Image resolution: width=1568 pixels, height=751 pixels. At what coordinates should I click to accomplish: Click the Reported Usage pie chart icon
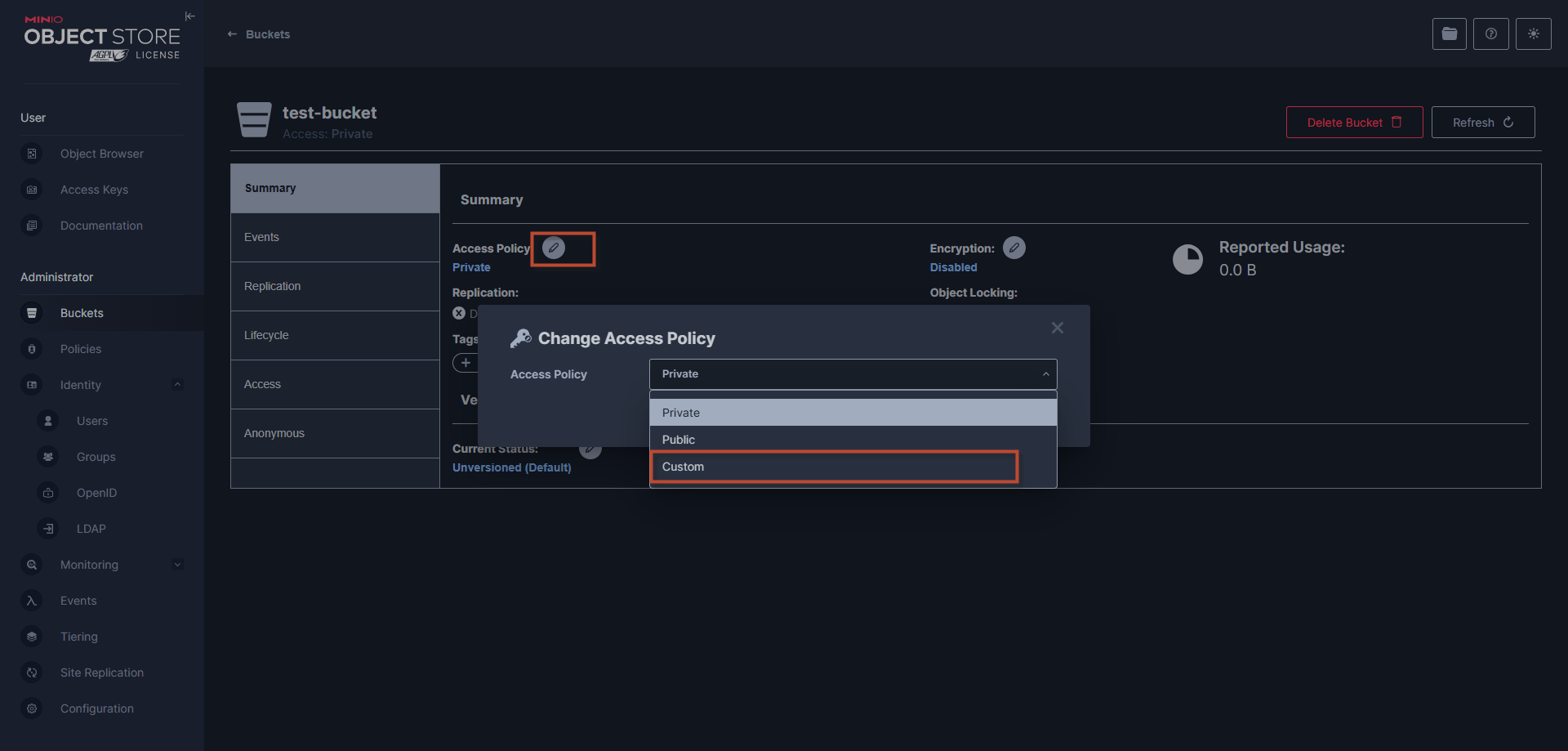1187,259
